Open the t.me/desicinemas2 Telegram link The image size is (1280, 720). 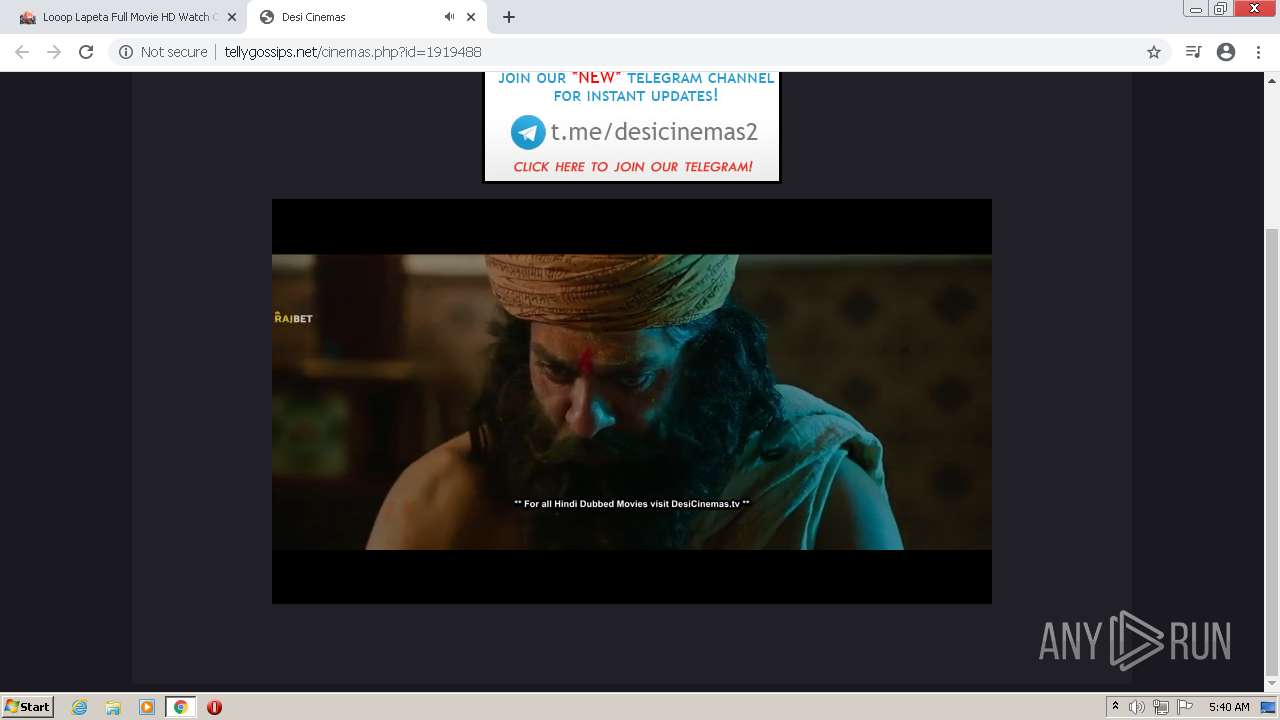[654, 132]
